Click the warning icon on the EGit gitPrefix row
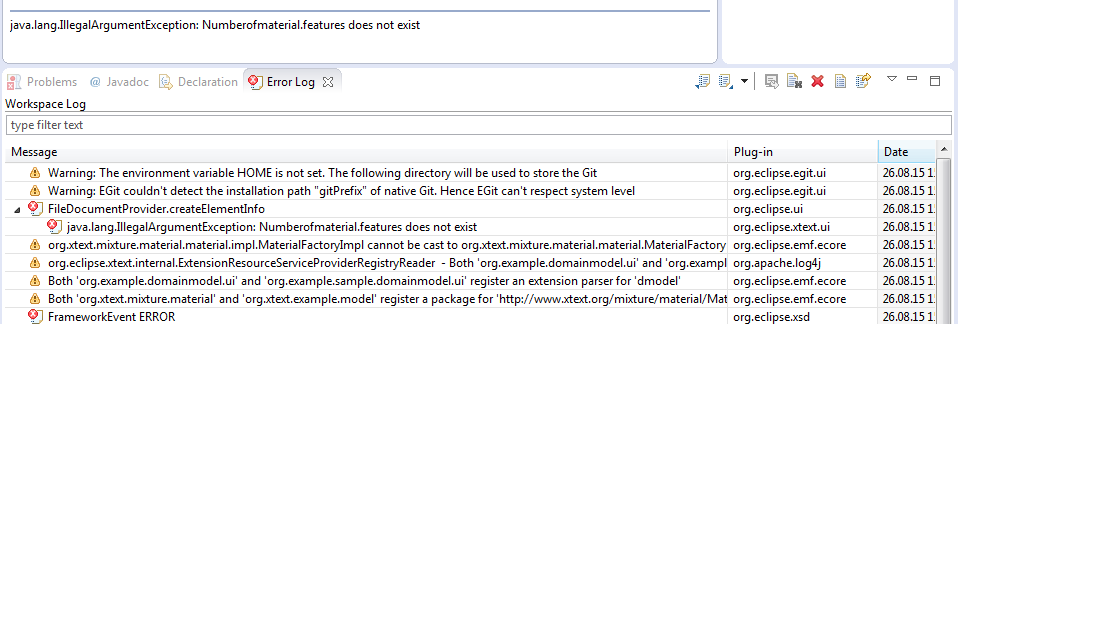The image size is (1119, 624). [x=35, y=191]
